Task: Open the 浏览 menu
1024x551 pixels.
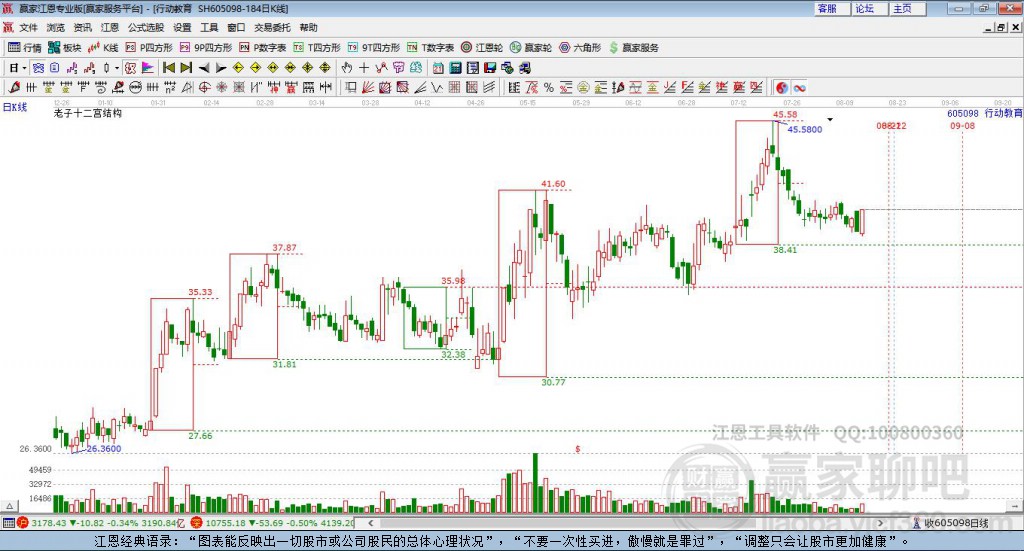Action: click(x=56, y=27)
